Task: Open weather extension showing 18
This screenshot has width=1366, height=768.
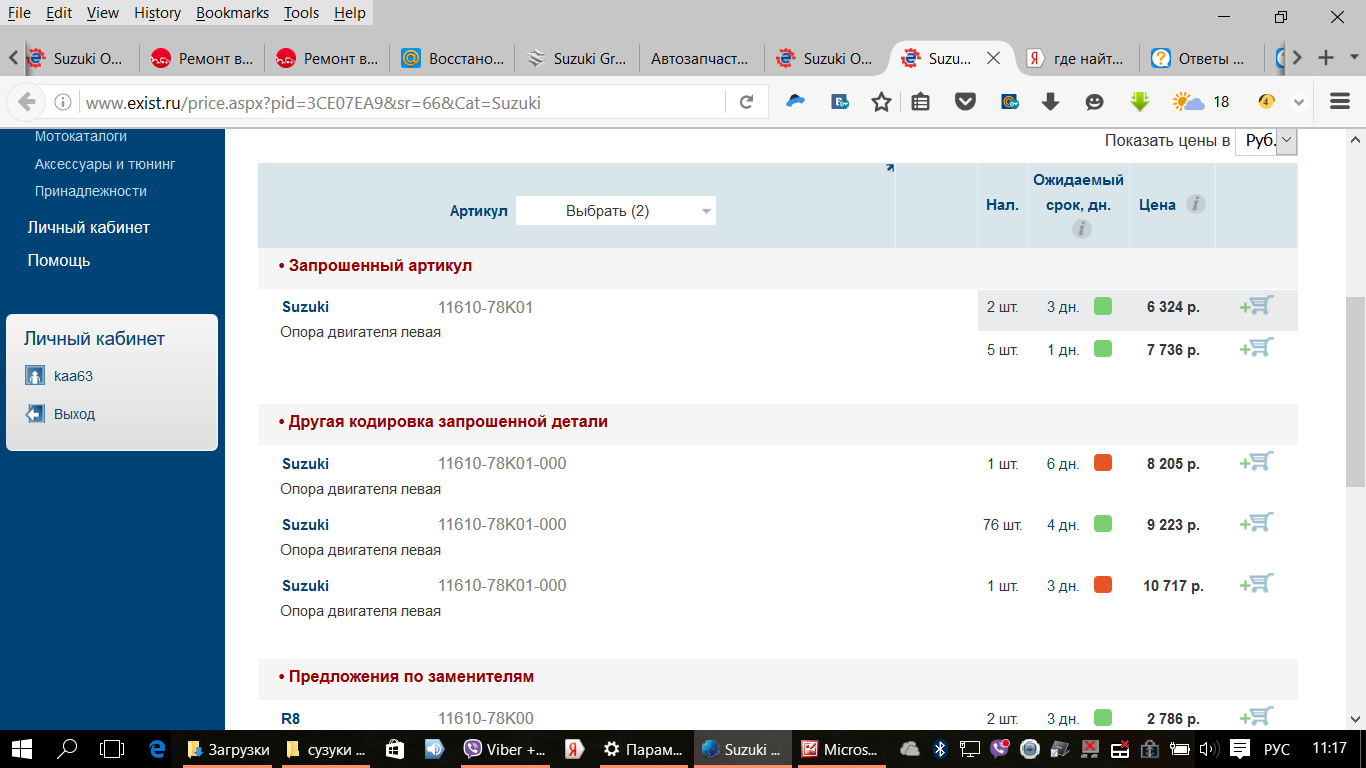Action: pyautogui.click(x=1200, y=102)
